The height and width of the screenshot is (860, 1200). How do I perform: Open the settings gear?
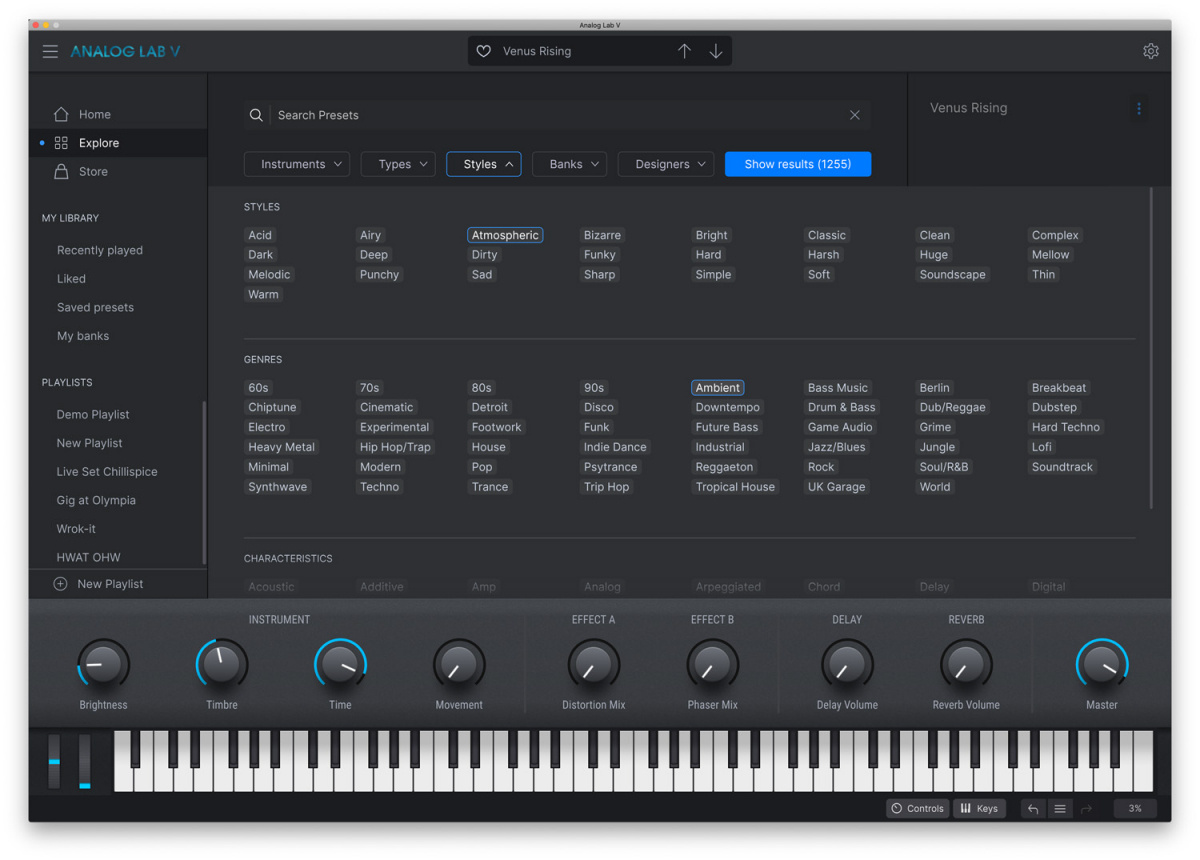[x=1150, y=50]
